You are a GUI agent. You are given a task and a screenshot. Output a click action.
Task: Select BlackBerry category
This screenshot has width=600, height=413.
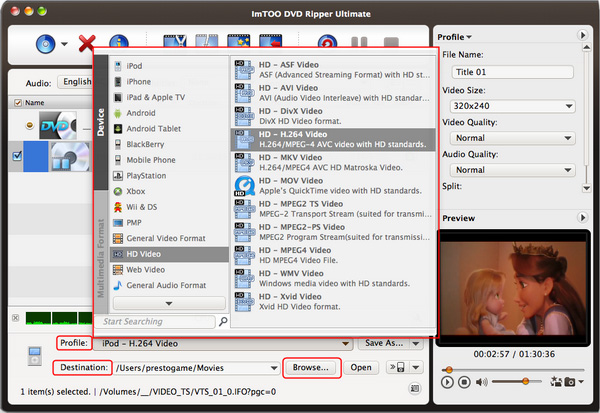coord(169,144)
